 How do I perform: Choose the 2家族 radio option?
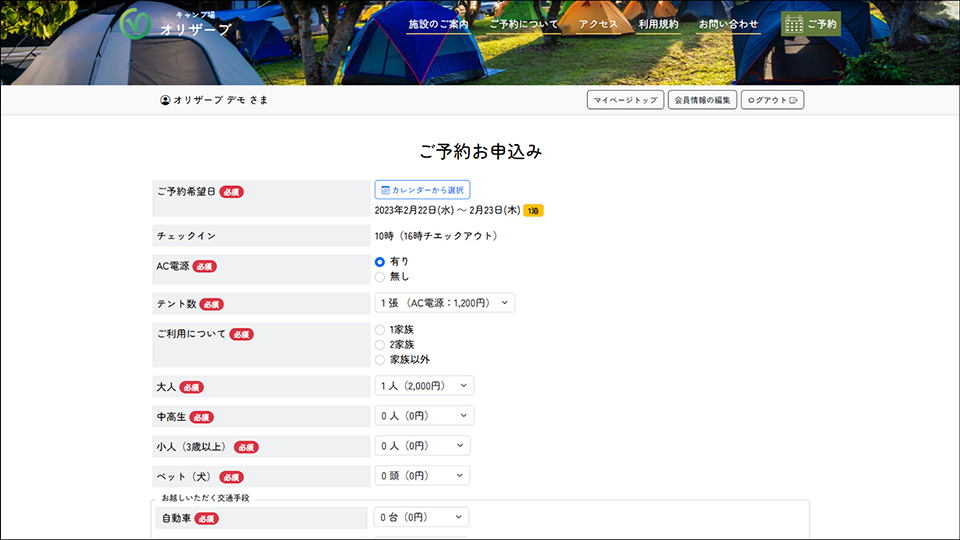point(380,344)
